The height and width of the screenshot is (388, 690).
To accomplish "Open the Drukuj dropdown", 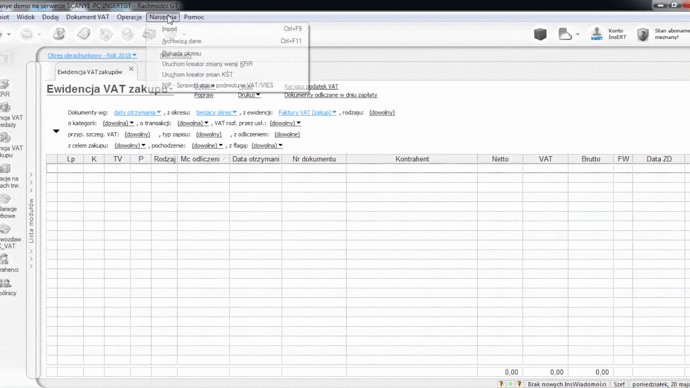I will [249, 95].
